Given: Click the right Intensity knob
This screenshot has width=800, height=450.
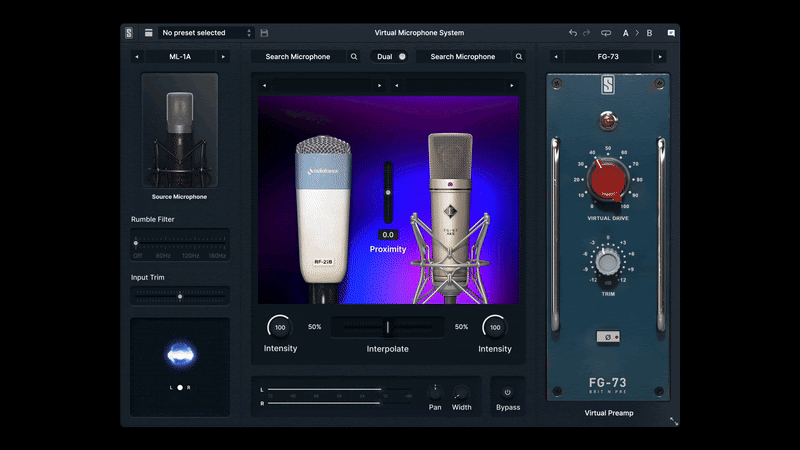Looking at the screenshot, I should pyautogui.click(x=495, y=328).
